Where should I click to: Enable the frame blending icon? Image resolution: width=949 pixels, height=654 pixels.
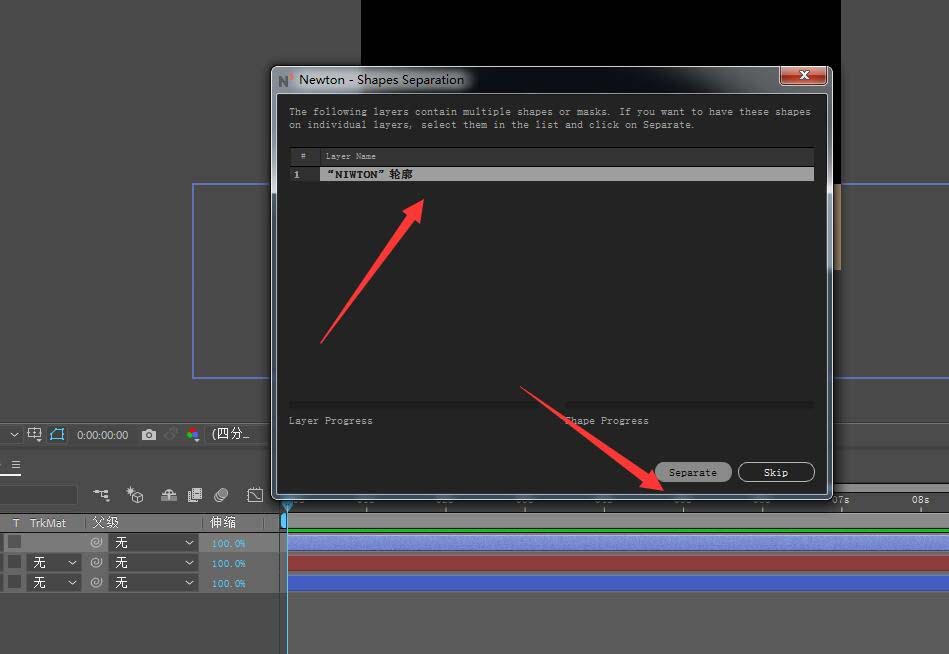[x=195, y=495]
